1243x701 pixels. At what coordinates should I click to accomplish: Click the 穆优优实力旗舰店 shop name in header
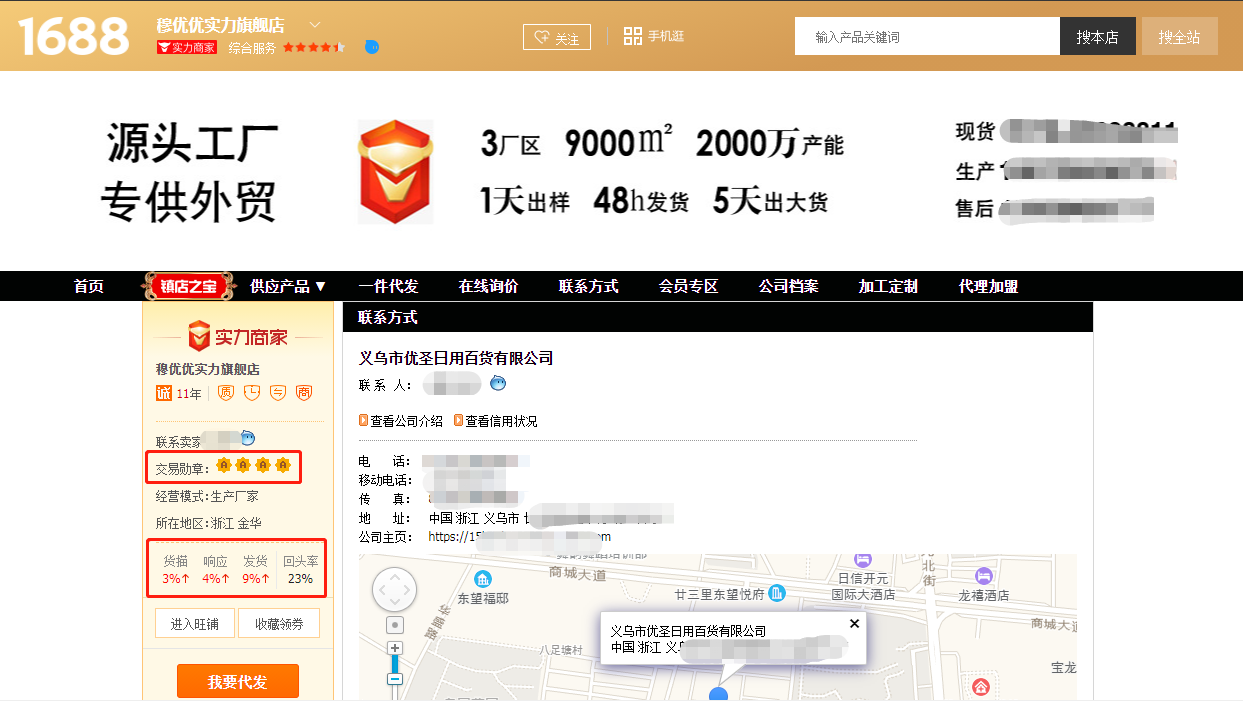[221, 25]
